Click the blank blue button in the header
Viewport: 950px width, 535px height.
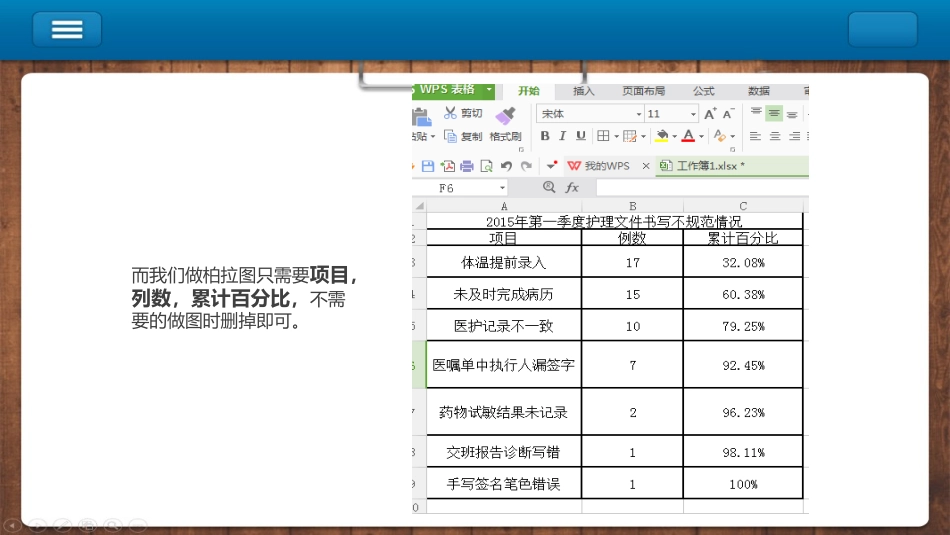882,29
